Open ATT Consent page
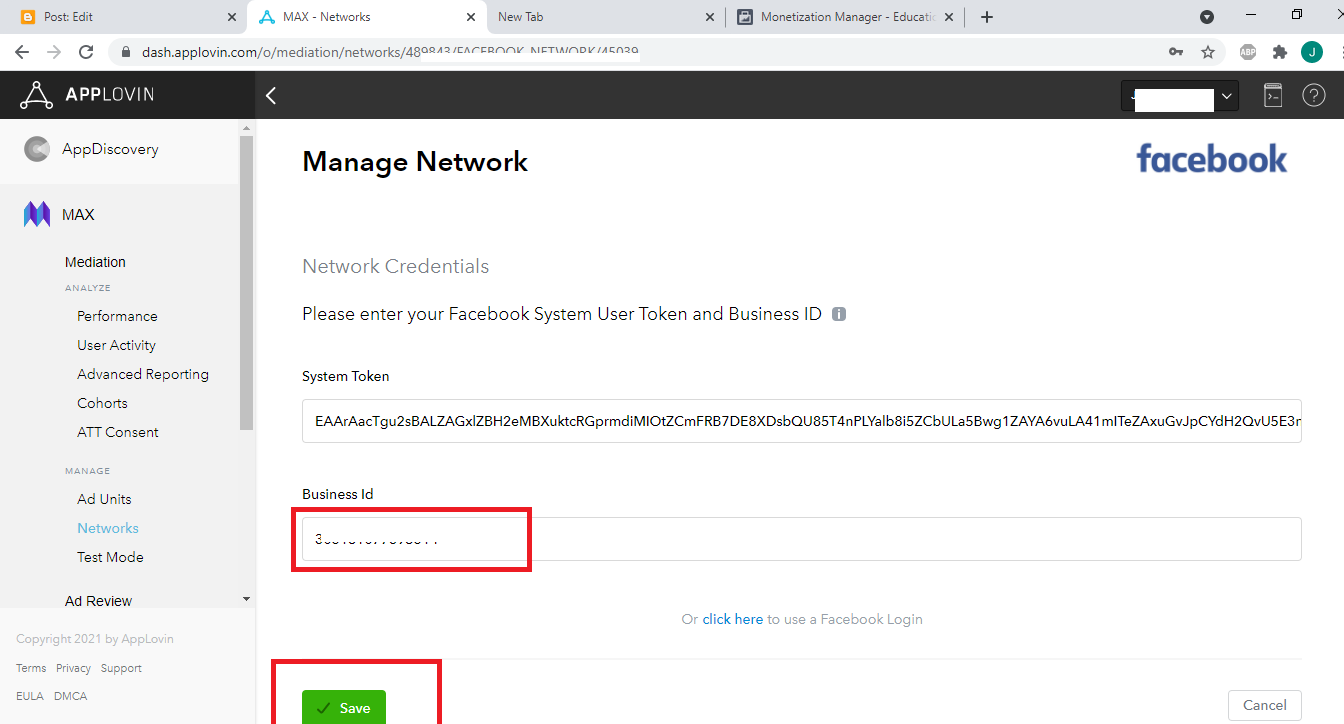 (118, 432)
